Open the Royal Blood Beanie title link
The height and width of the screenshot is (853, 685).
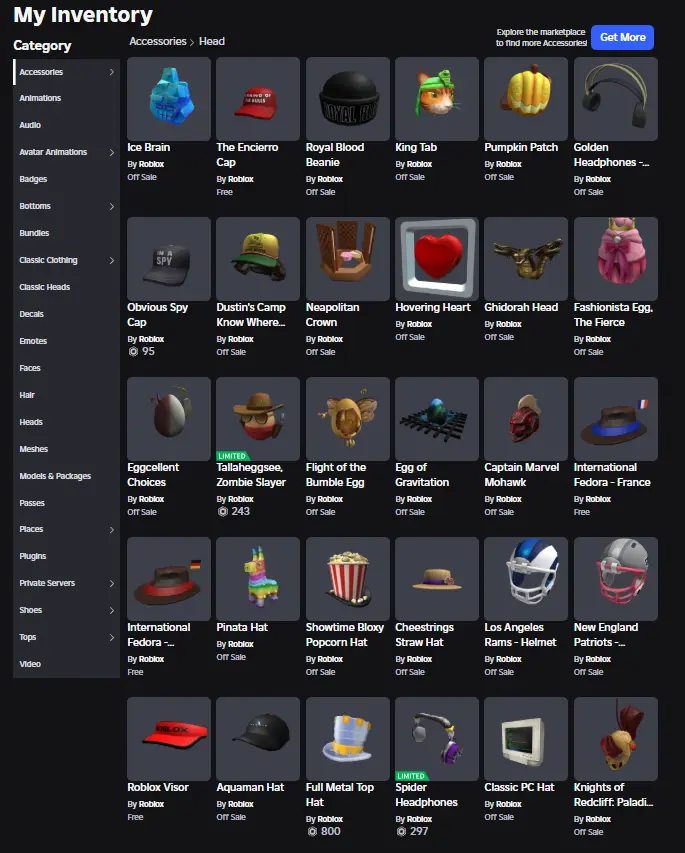coord(335,154)
